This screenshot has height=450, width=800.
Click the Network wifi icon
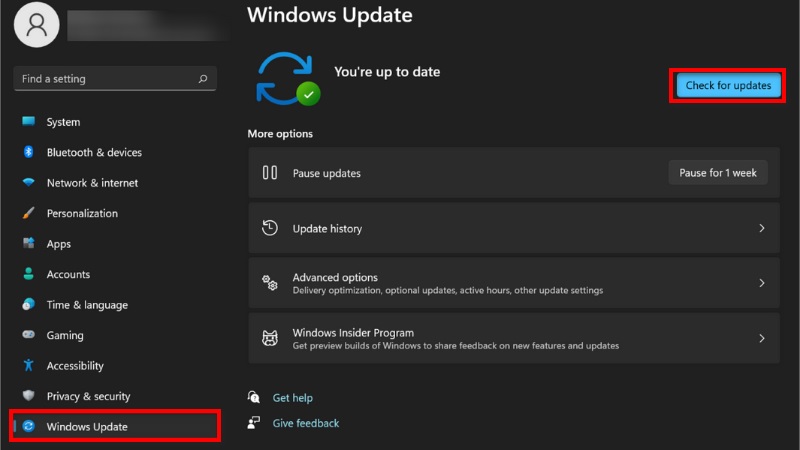(29, 182)
